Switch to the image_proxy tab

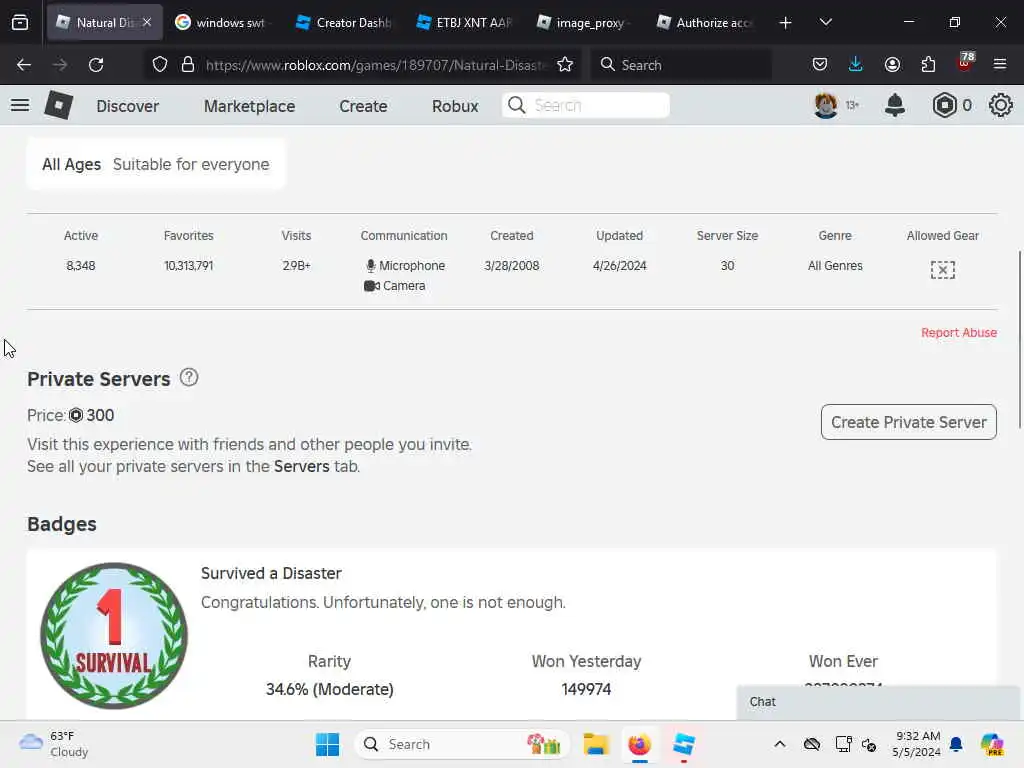coord(583,22)
